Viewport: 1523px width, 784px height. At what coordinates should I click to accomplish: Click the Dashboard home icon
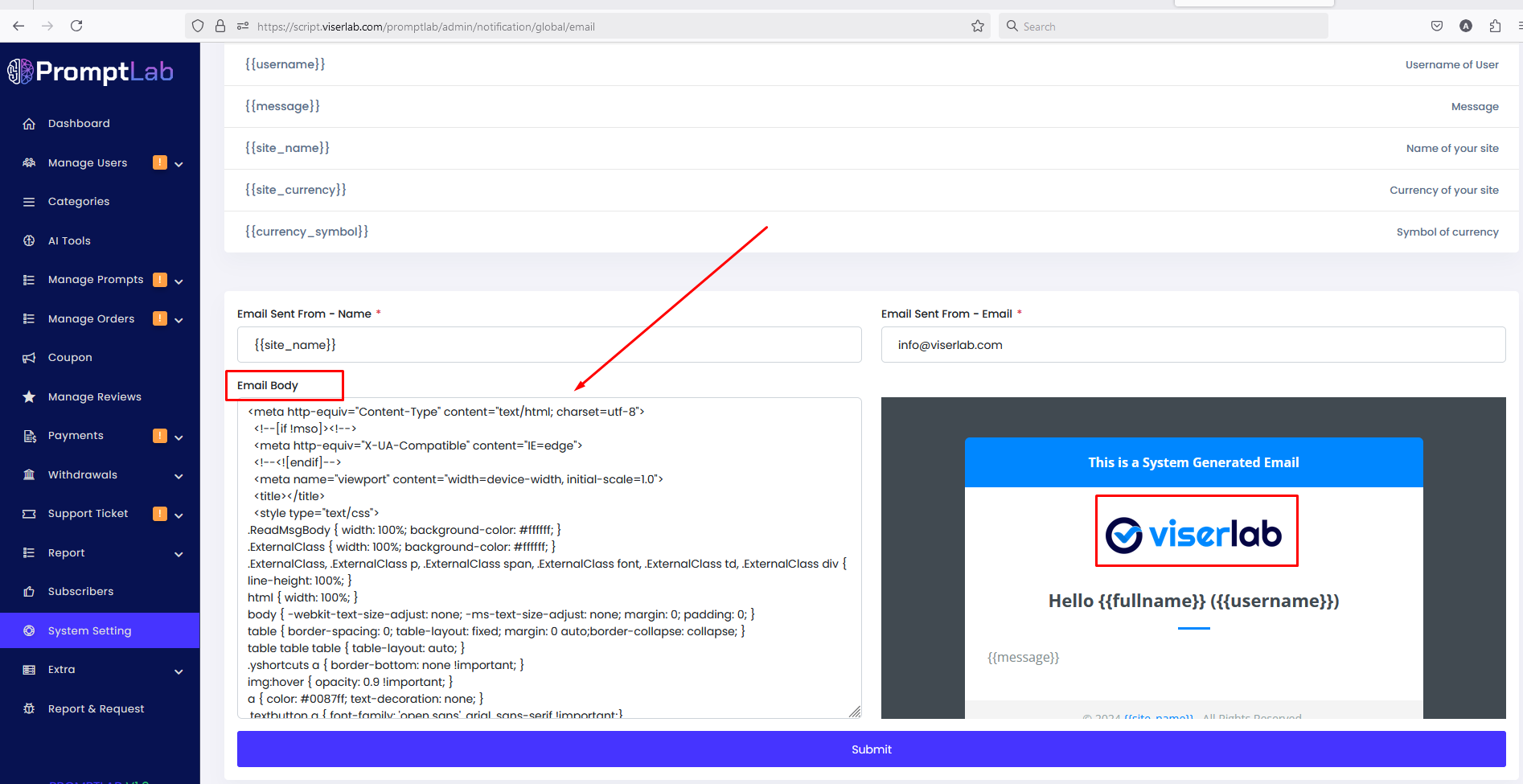[29, 124]
